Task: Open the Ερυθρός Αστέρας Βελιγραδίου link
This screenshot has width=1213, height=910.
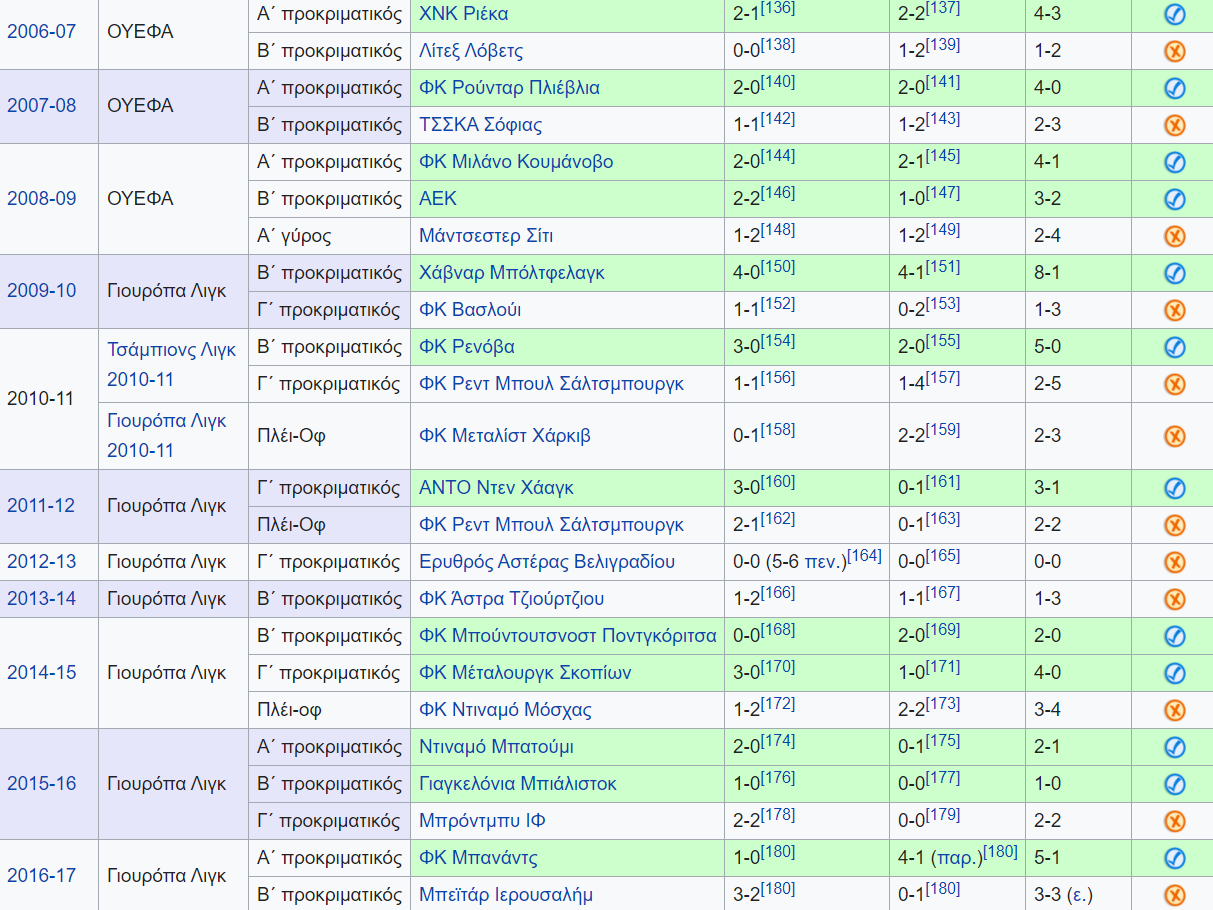Action: [547, 562]
